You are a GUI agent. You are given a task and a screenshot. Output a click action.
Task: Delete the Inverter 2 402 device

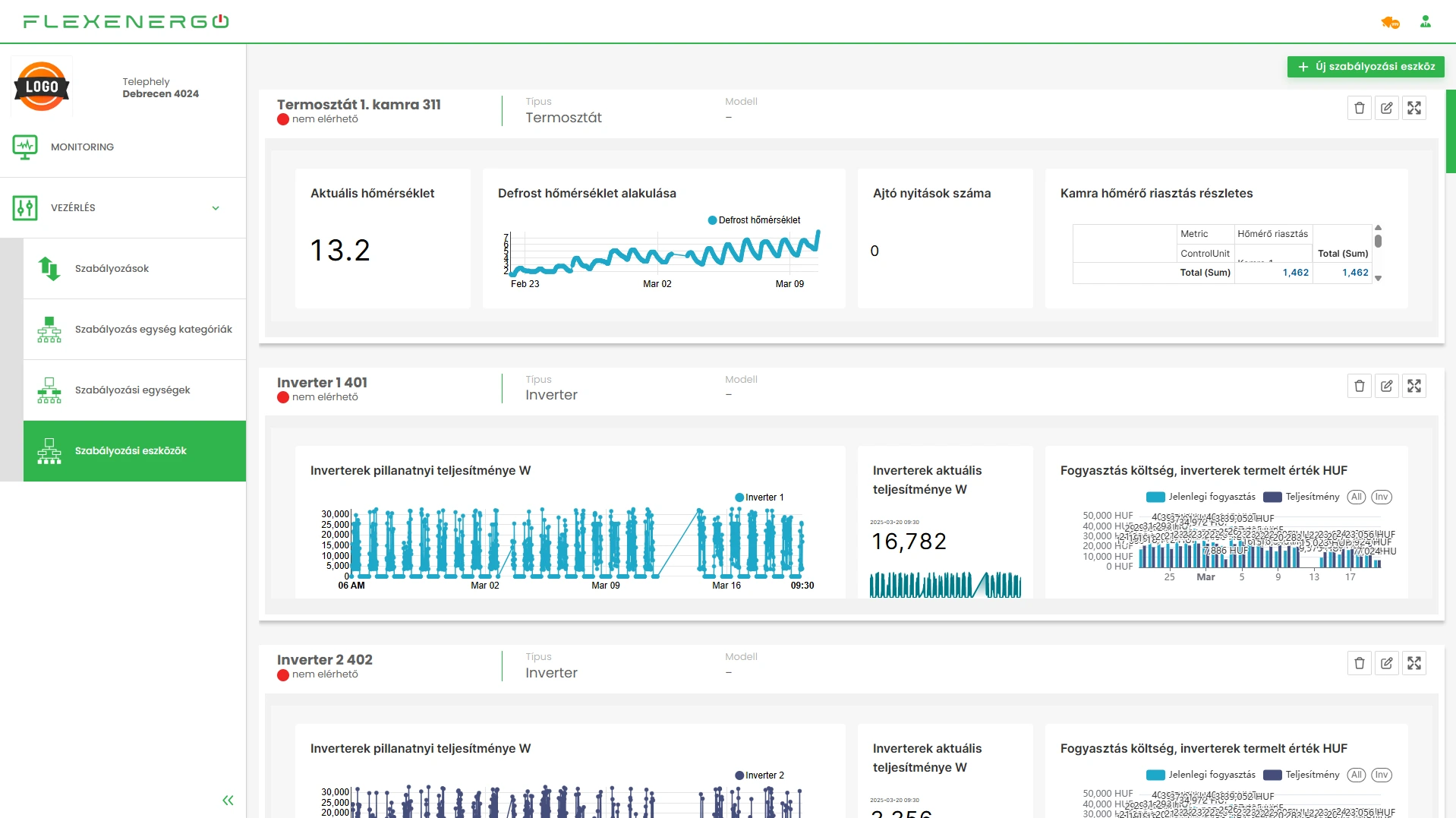[x=1359, y=663]
